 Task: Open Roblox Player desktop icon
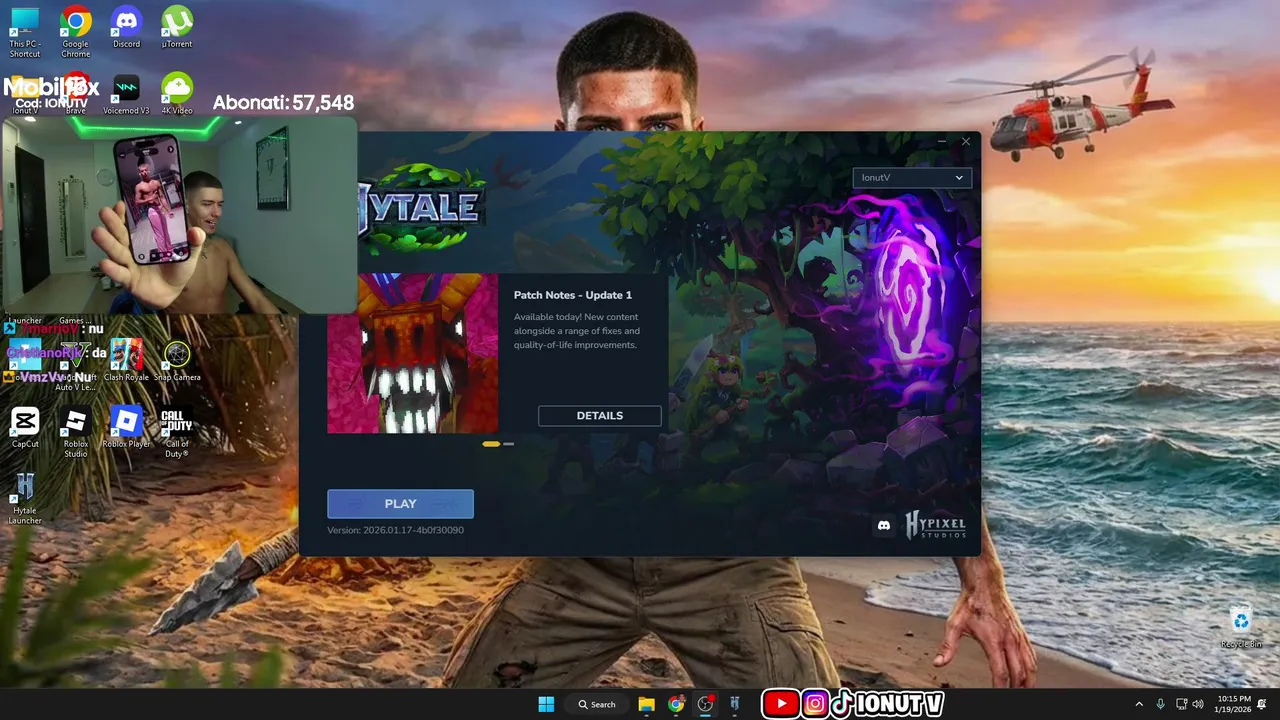(x=126, y=428)
